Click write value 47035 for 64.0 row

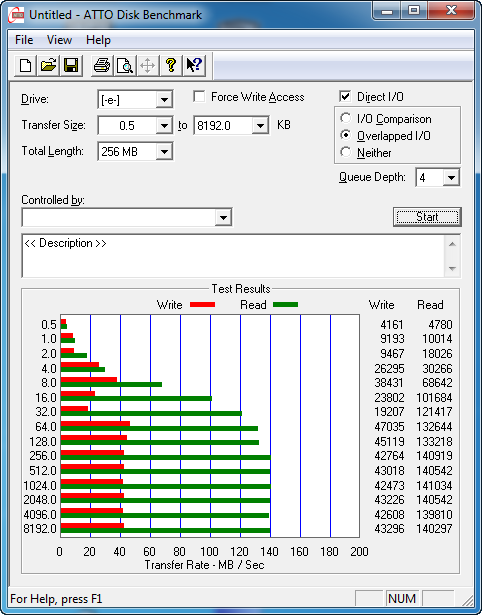click(x=389, y=426)
